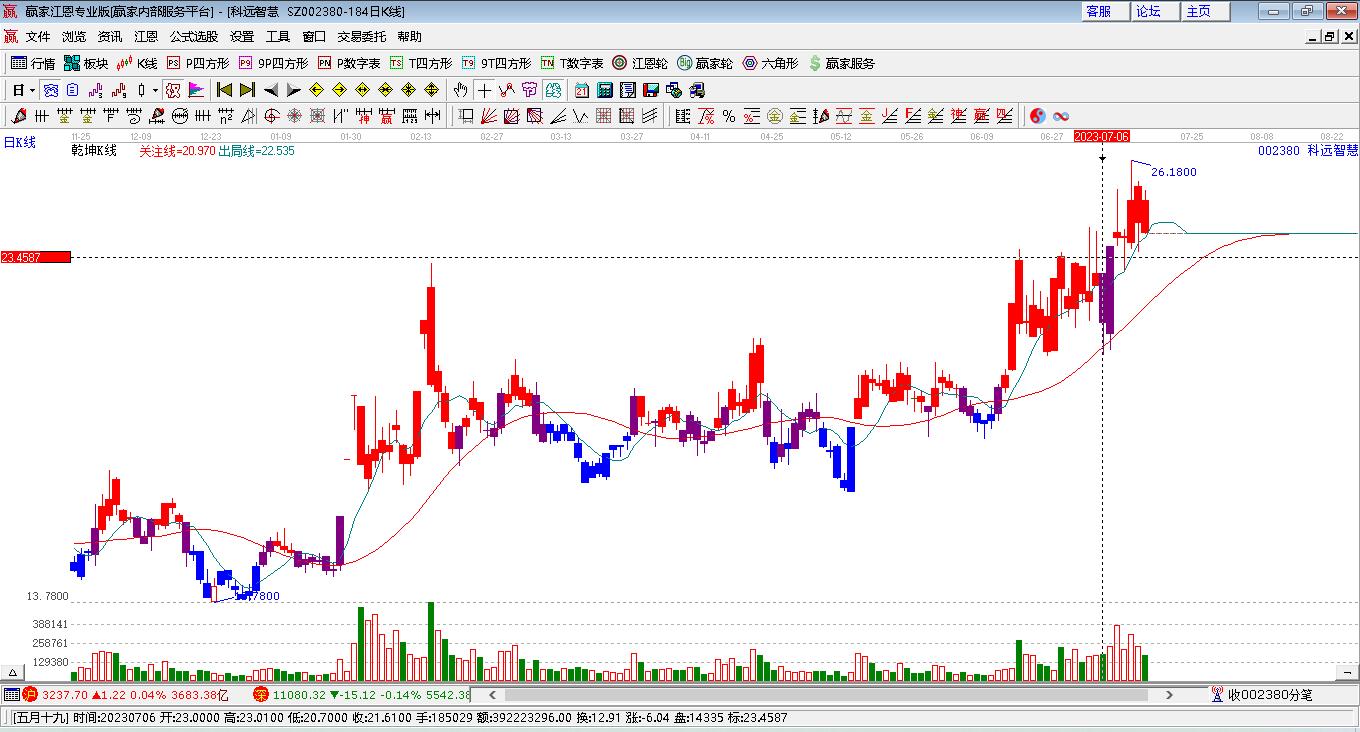Open the 9T四方形 tool

496,63
